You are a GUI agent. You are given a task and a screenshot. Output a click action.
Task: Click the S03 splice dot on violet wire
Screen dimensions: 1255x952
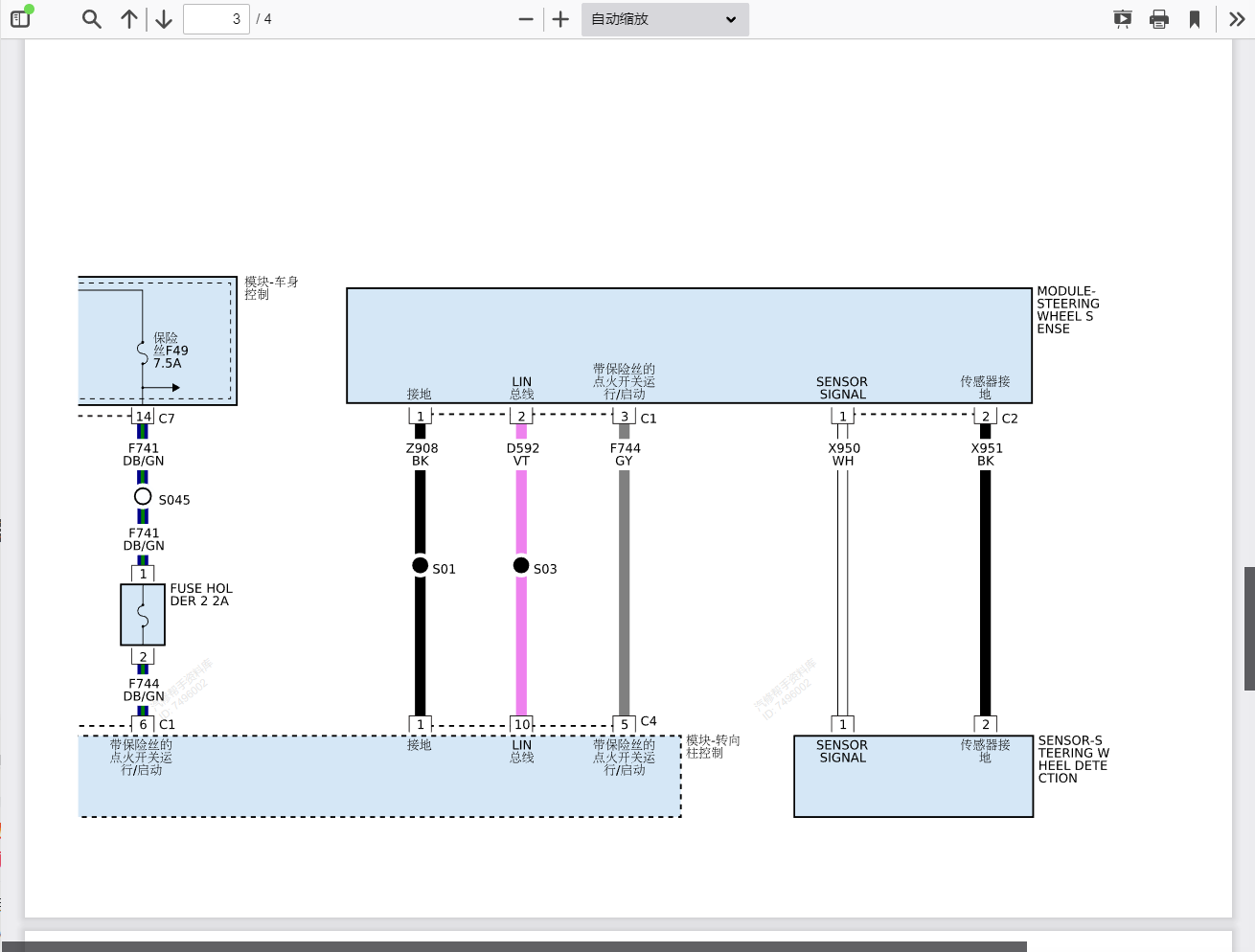click(521, 565)
